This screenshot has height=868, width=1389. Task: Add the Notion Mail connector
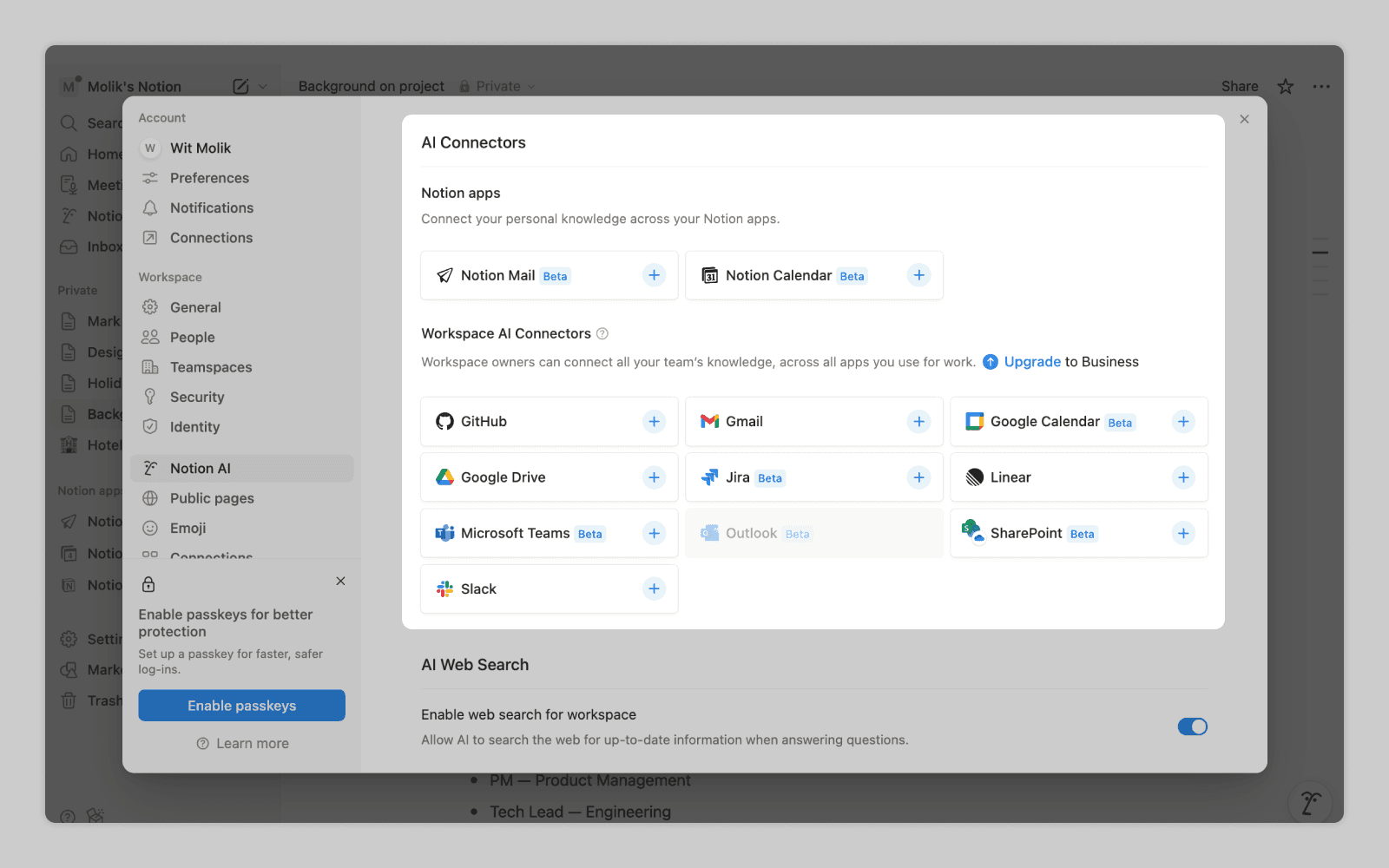(x=654, y=275)
